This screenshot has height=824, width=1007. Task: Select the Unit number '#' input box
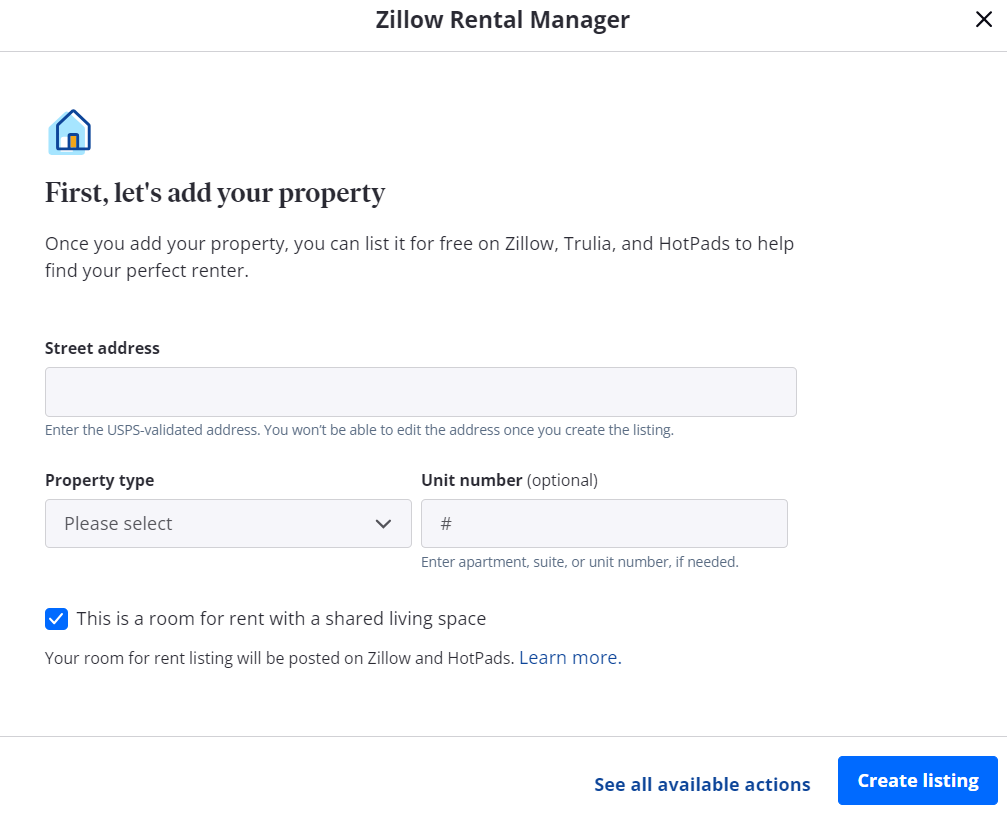tap(604, 523)
